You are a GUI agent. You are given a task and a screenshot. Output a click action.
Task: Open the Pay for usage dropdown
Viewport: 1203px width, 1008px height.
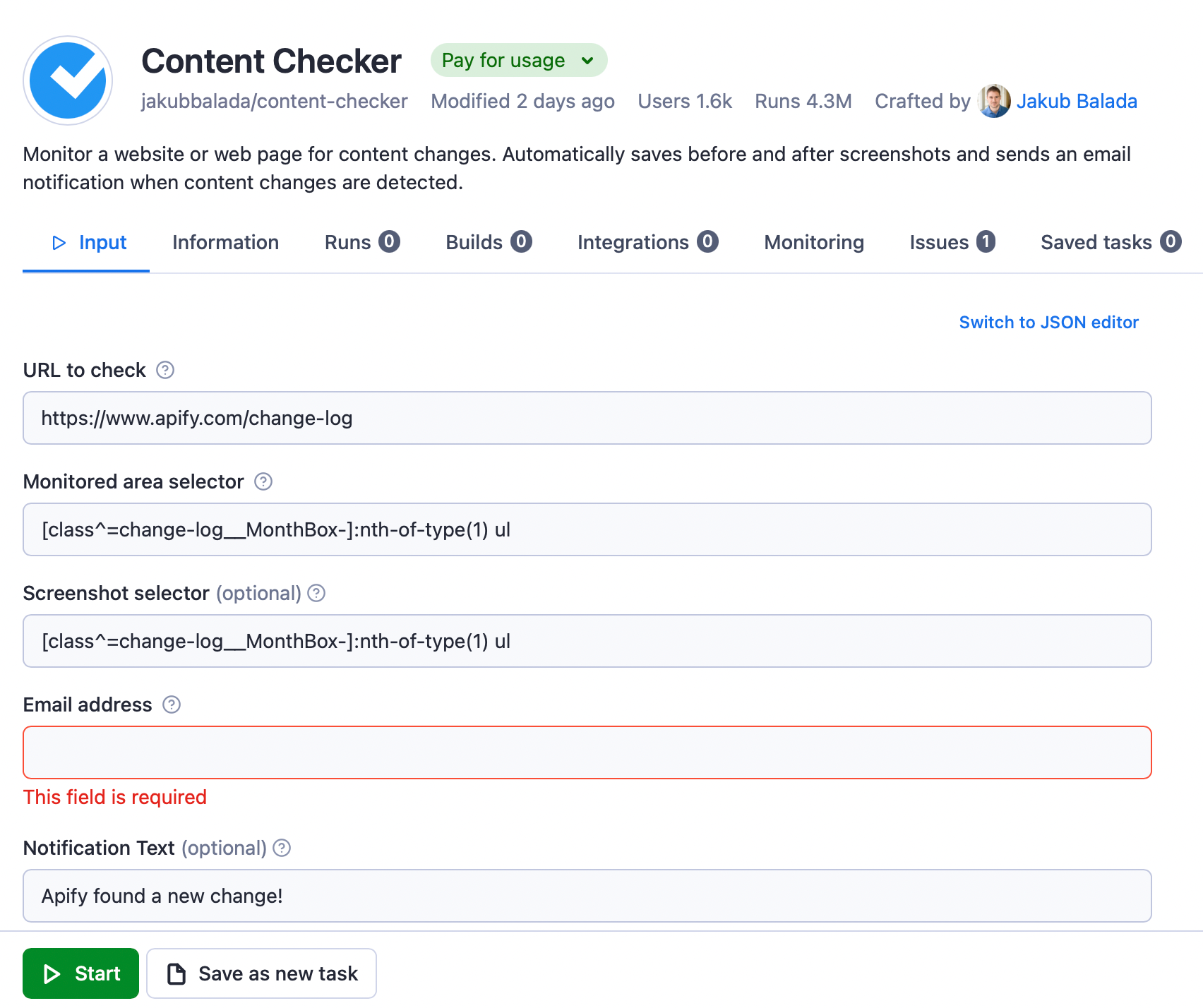click(x=519, y=60)
